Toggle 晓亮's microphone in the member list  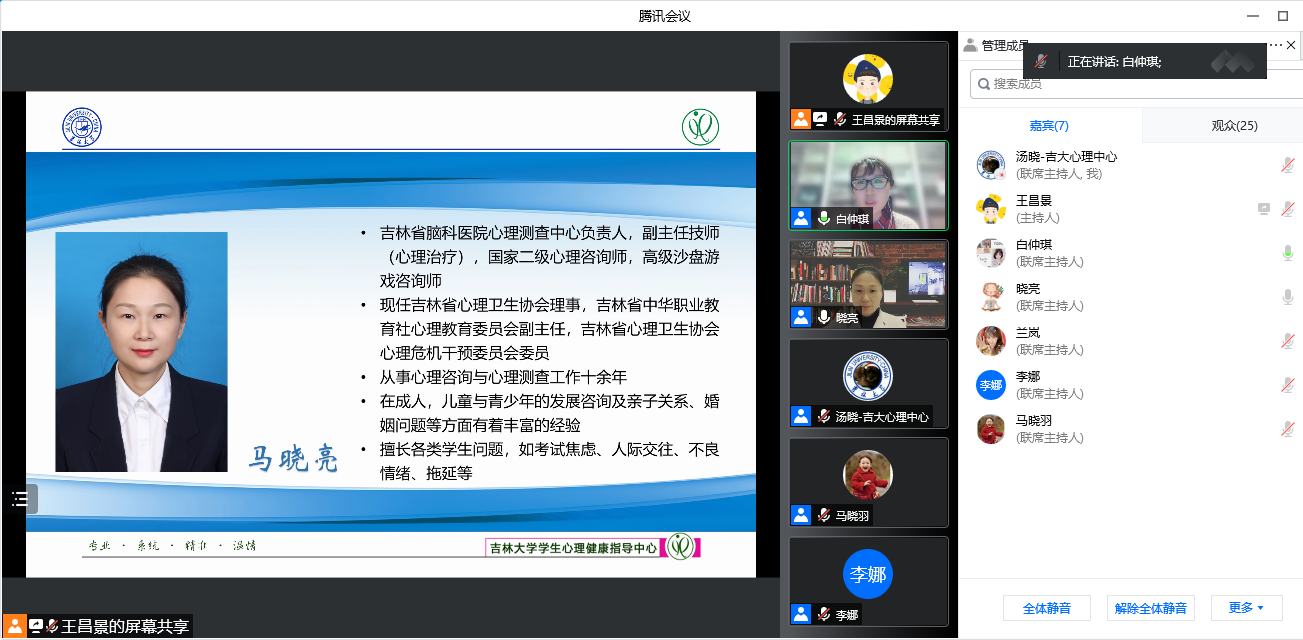(x=1288, y=297)
